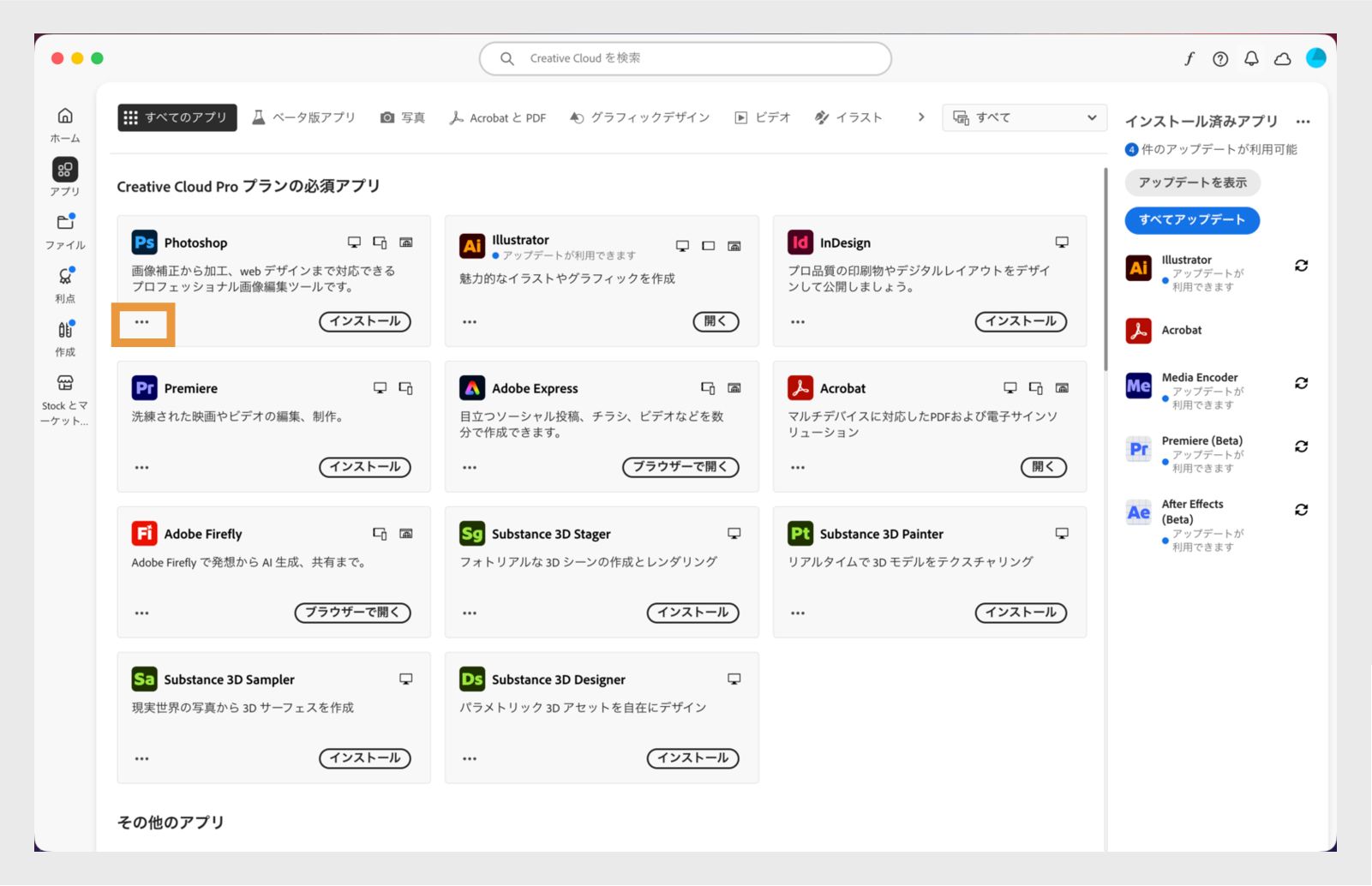The width and height of the screenshot is (1372, 886).
Task: Click アップデートを表示 button
Action: [x=1193, y=183]
